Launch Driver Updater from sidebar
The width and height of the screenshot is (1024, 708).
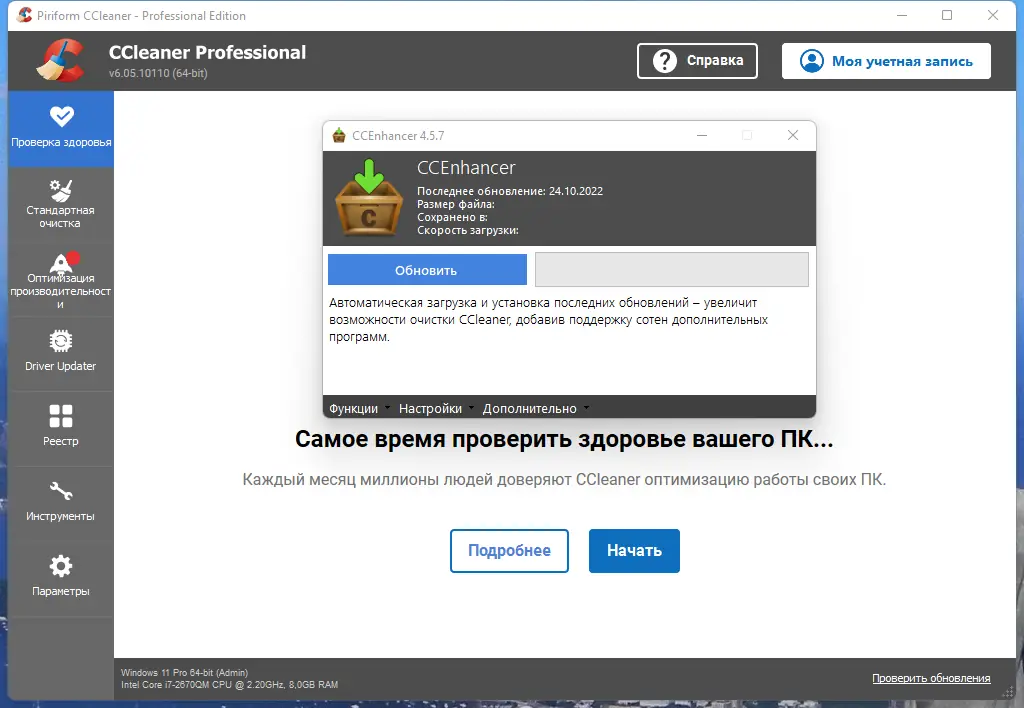coord(61,353)
